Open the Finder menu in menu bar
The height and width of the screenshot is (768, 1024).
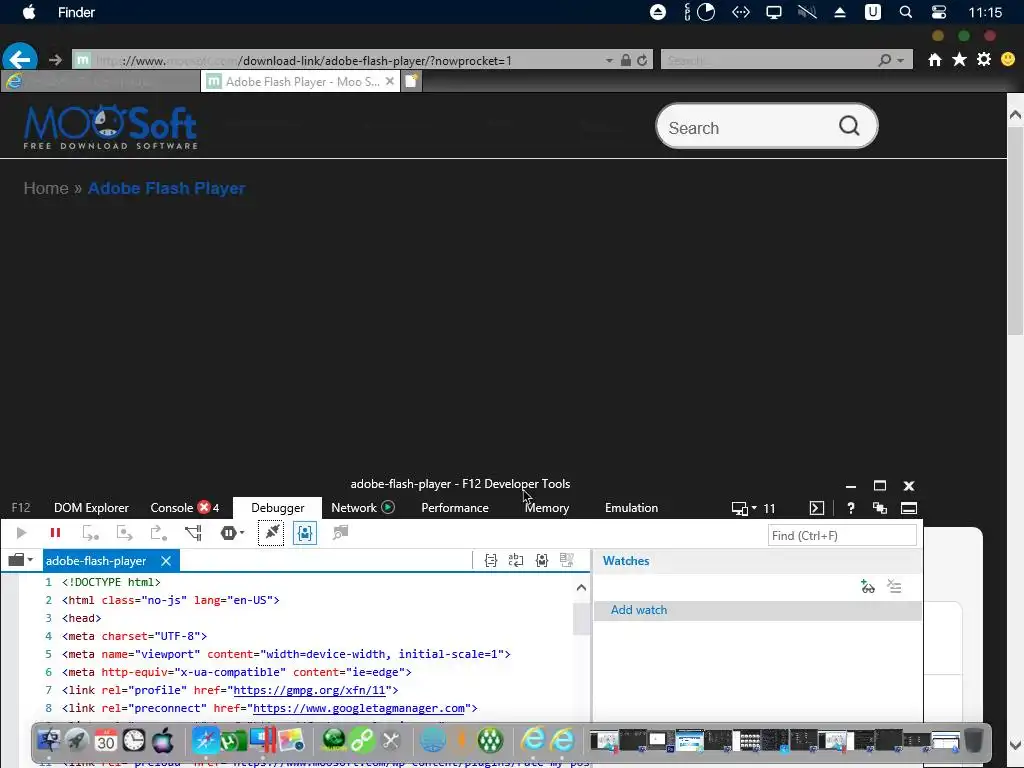tap(76, 12)
